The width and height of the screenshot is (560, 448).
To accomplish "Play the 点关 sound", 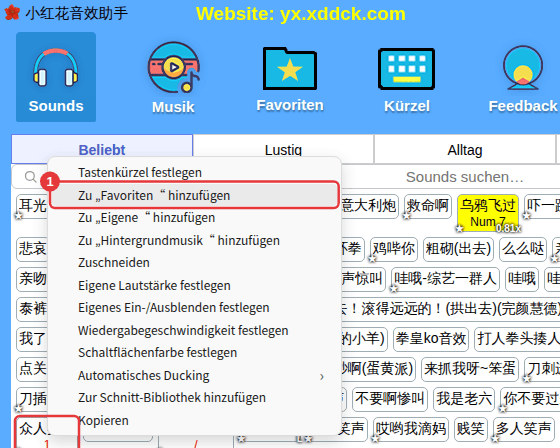I will 32,368.
